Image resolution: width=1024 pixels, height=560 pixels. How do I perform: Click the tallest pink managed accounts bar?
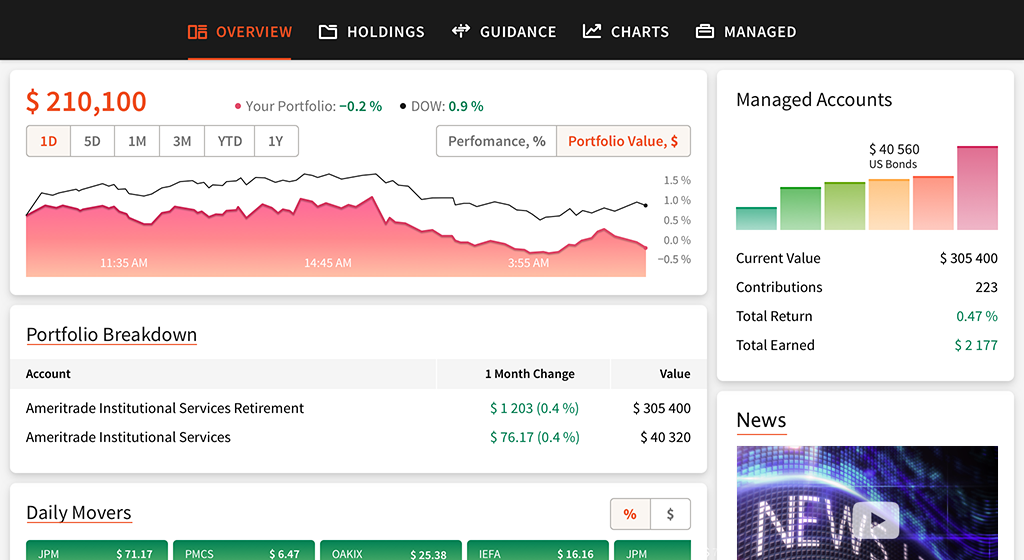(x=977, y=188)
